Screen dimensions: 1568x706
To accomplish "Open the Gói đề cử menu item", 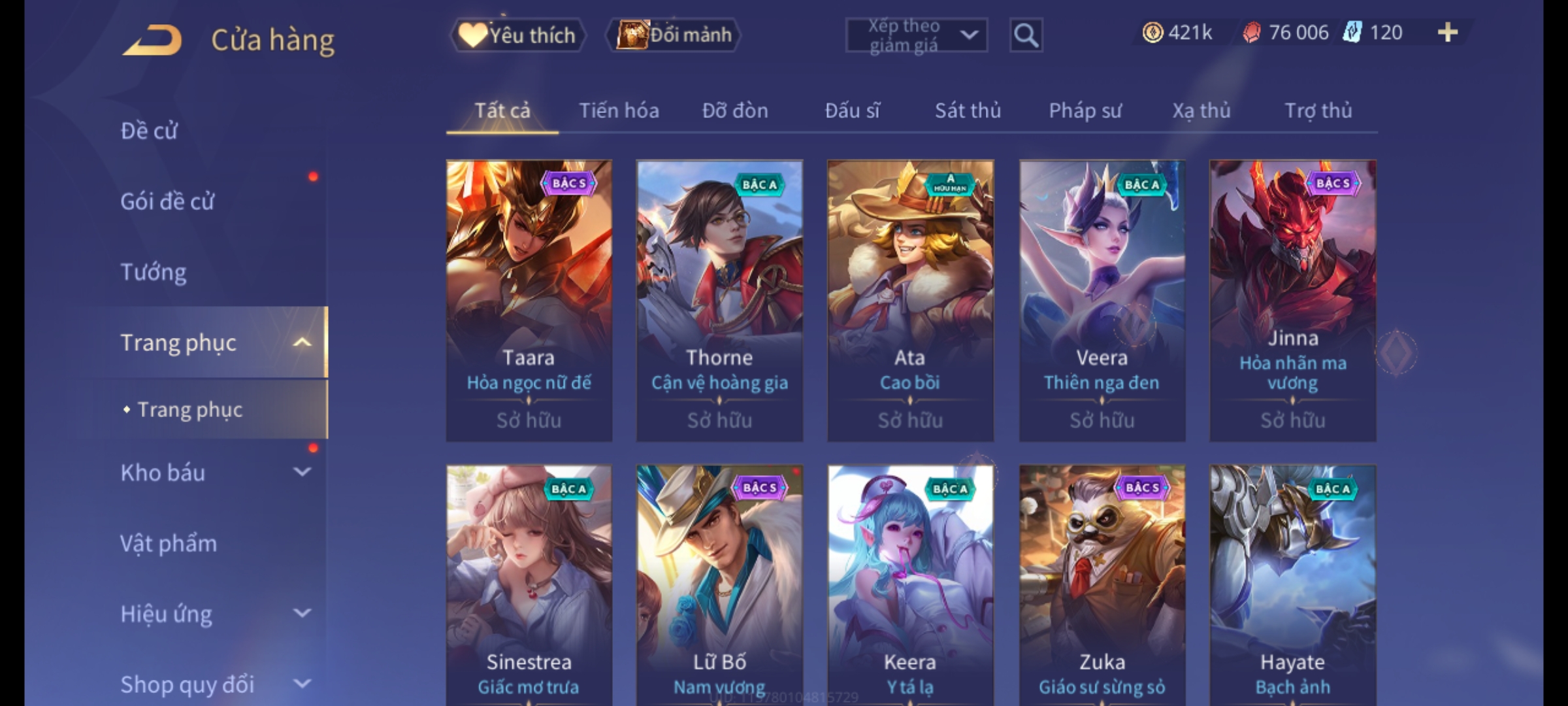I will 167,201.
